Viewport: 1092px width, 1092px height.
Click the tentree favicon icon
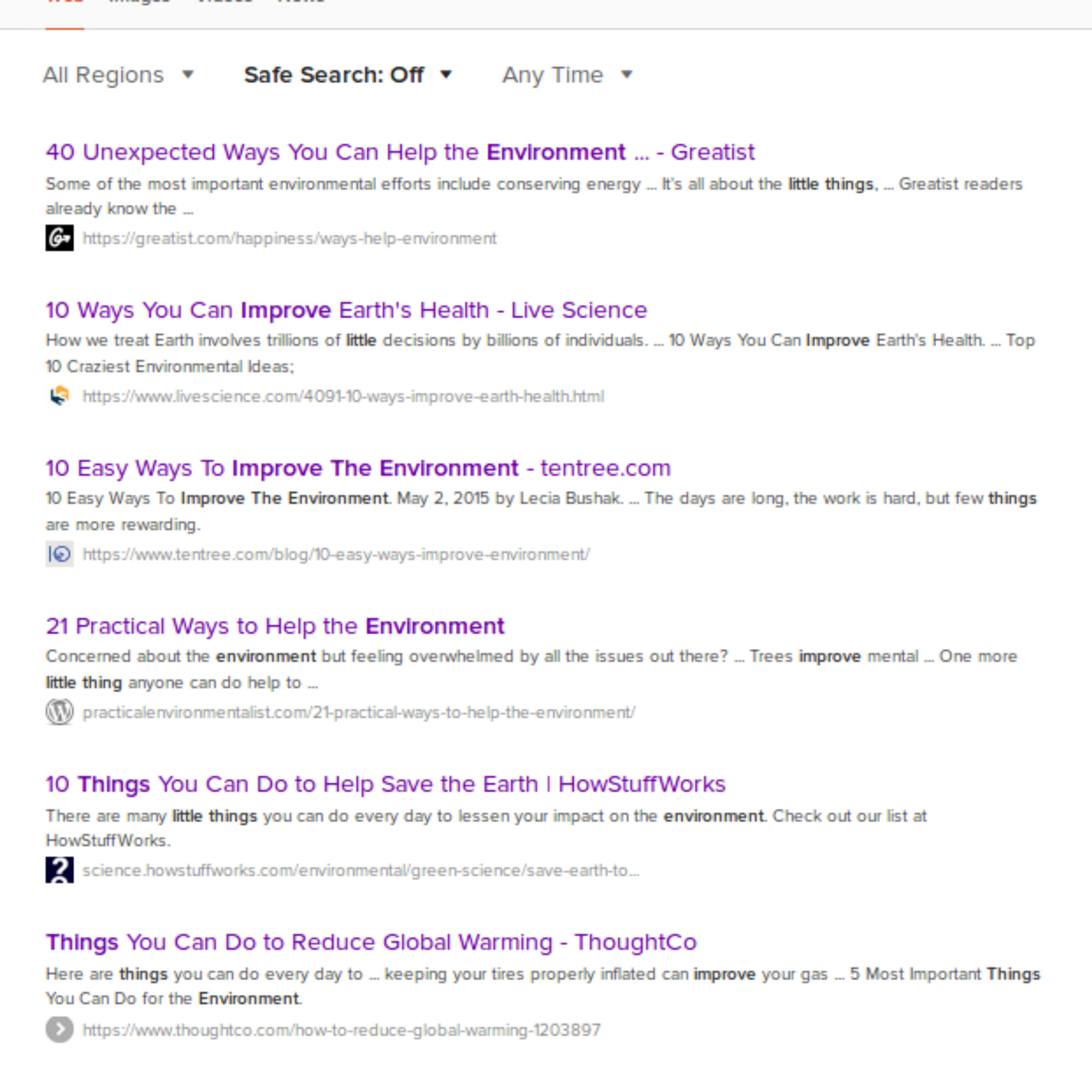pyautogui.click(x=60, y=554)
